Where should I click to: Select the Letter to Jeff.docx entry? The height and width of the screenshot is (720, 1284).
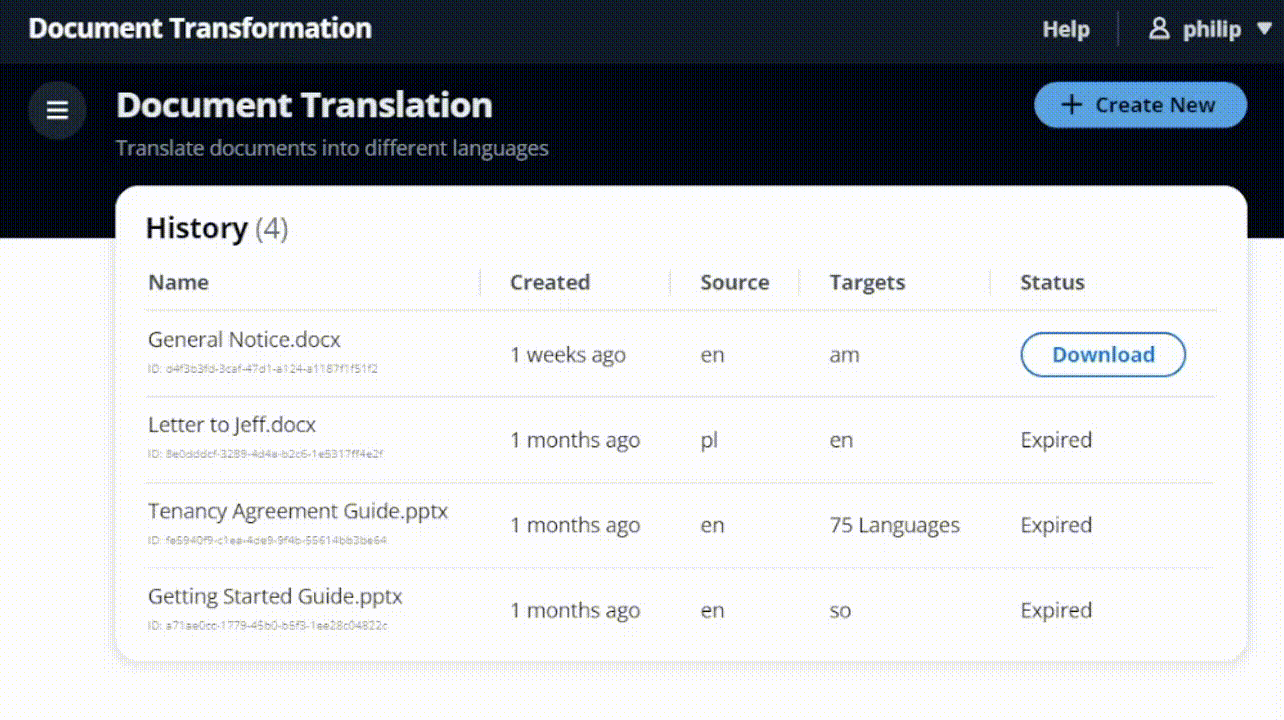tap(231, 424)
